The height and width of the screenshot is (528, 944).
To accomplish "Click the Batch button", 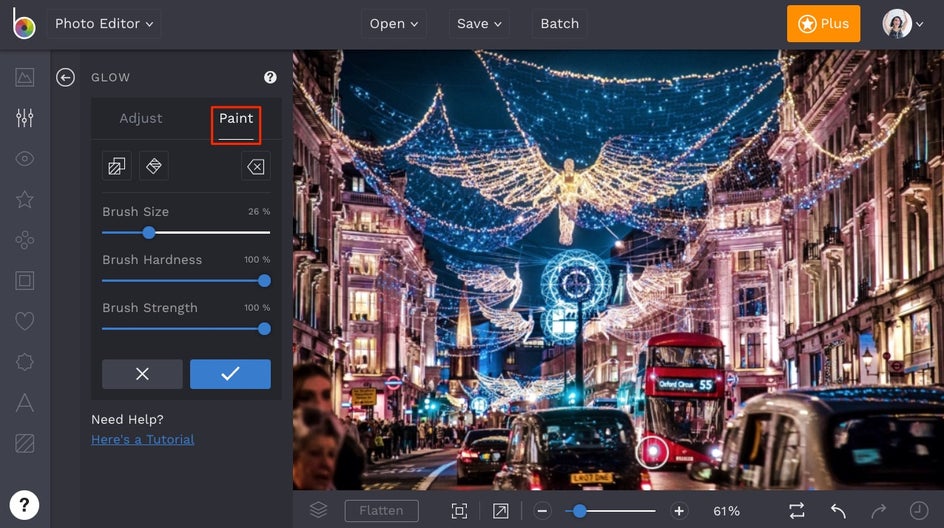I will point(559,23).
